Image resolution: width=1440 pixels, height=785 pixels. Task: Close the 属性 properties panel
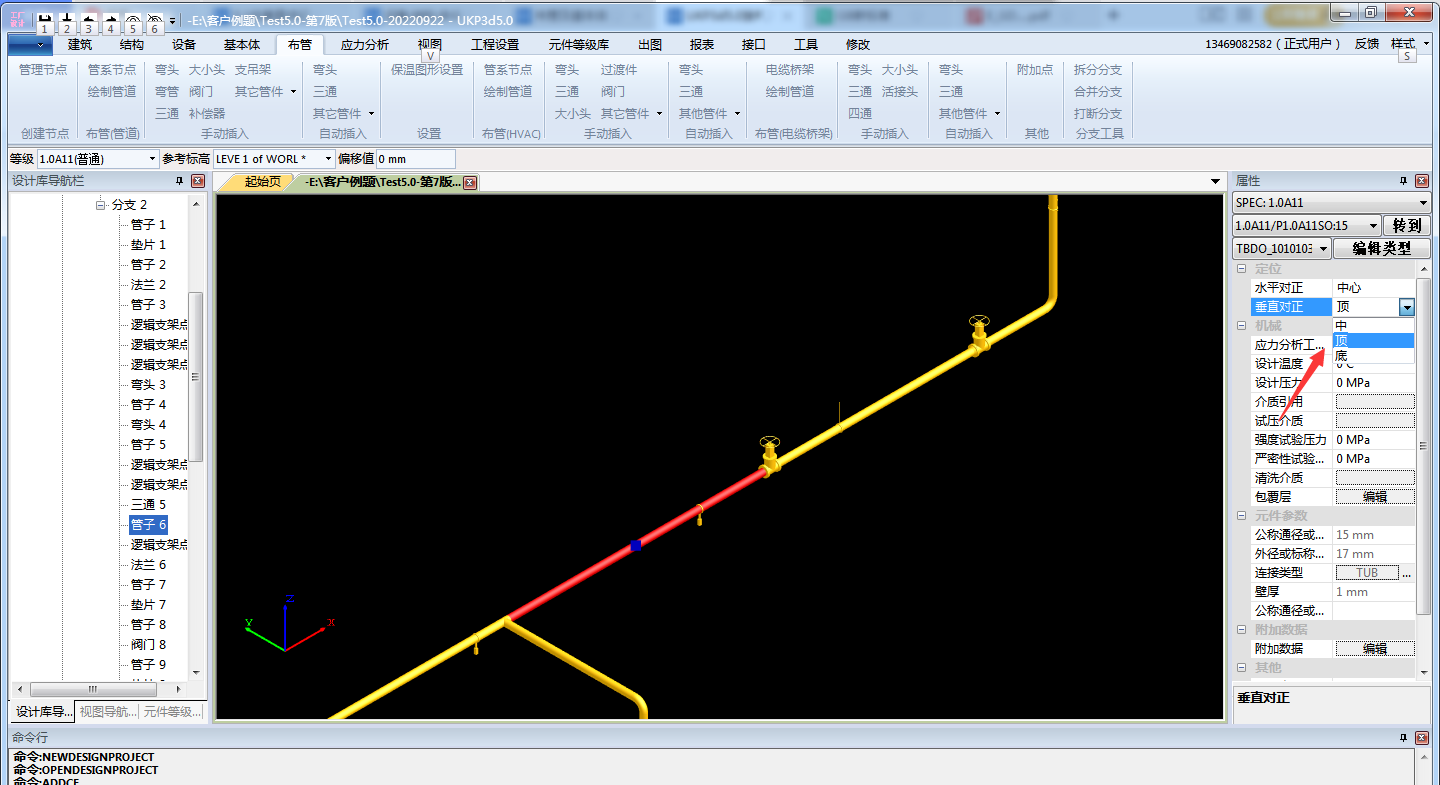1422,181
